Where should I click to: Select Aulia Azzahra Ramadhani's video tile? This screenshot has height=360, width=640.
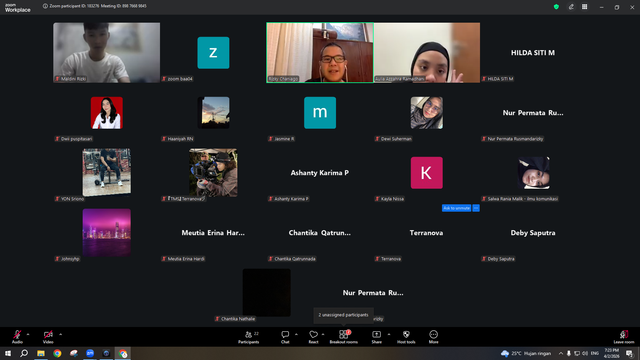(x=427, y=53)
